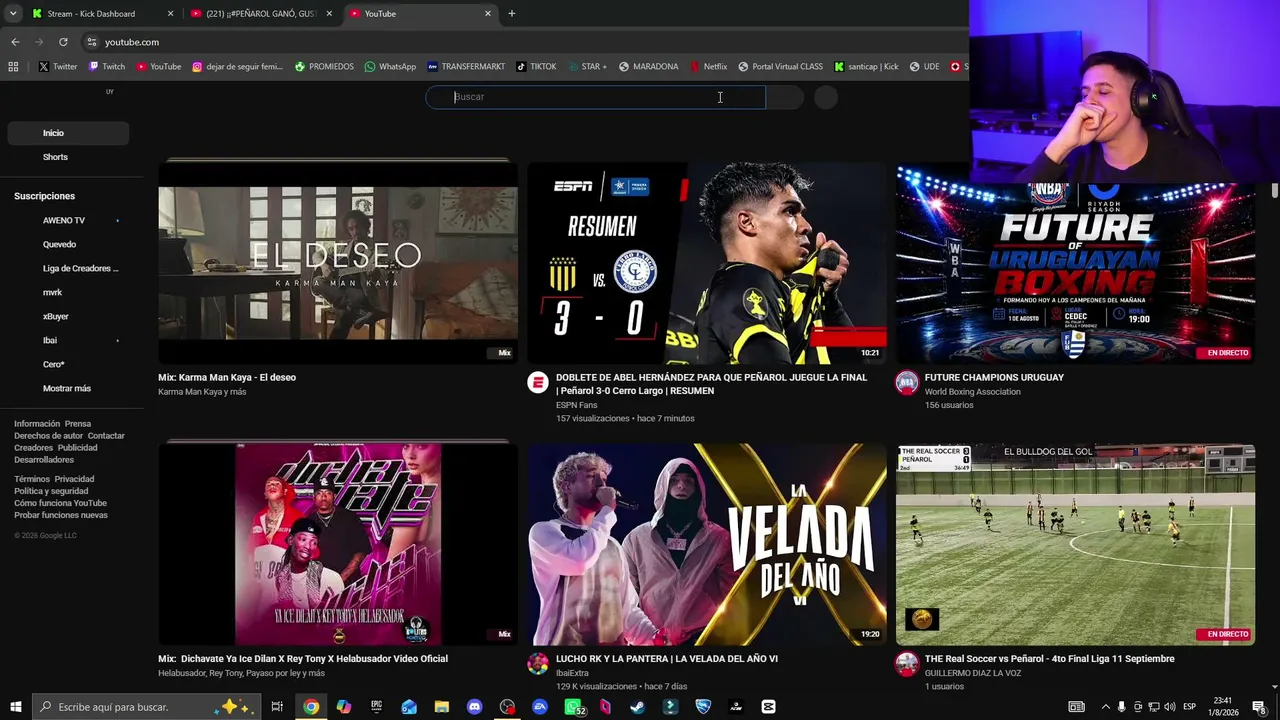1280x720 pixels.
Task: Open Cómo funciona YouTube link
Action: 60,503
